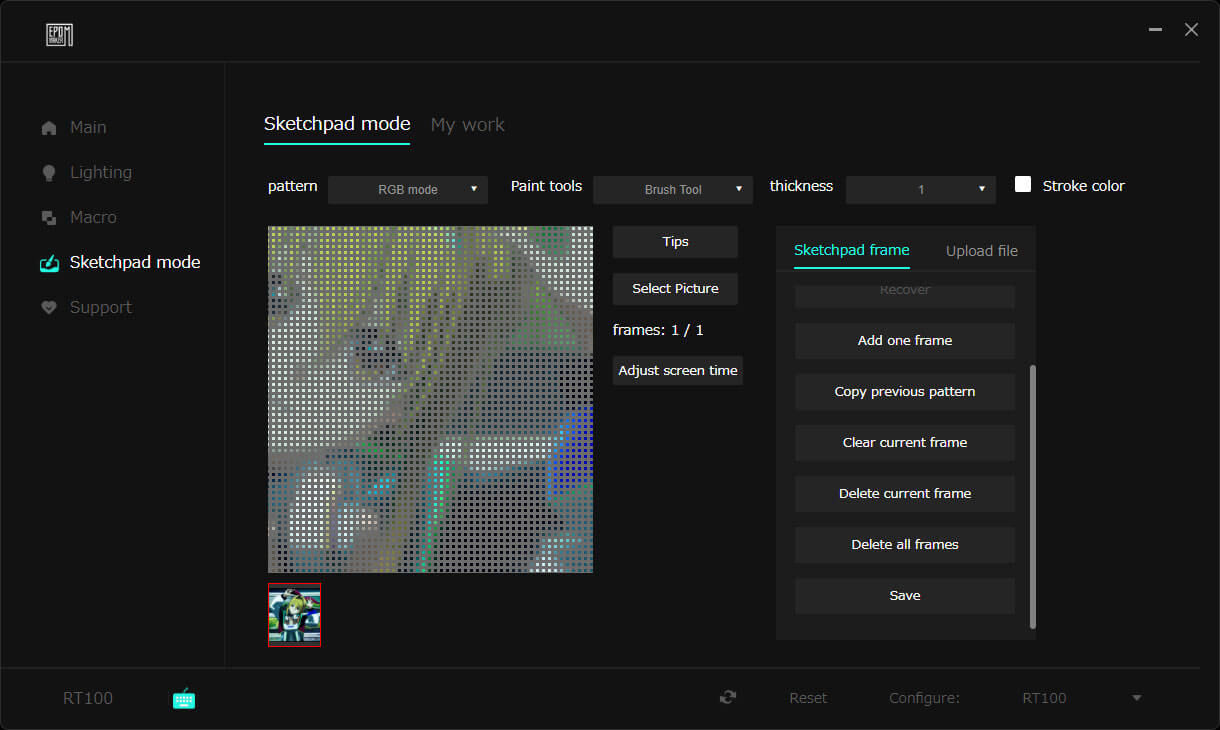Click the Epomaker logo icon

click(59, 35)
